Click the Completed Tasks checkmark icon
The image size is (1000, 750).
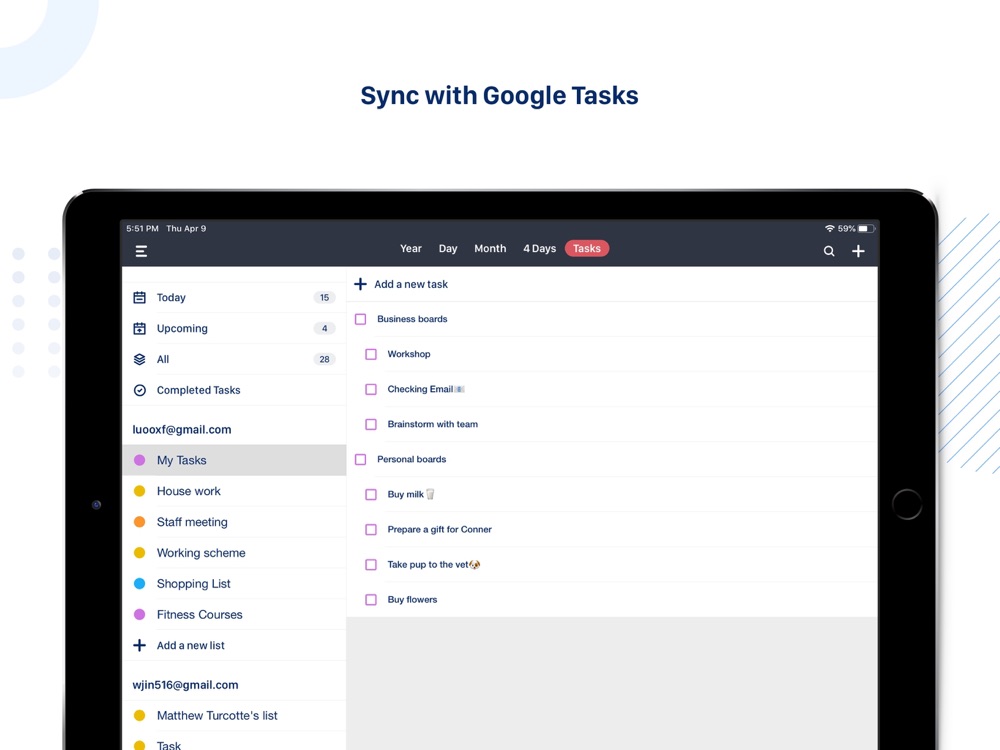140,391
